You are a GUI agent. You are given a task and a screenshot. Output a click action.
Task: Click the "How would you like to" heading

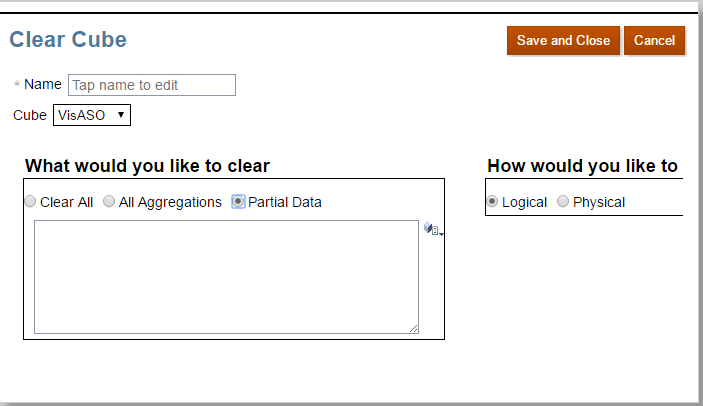[x=582, y=166]
